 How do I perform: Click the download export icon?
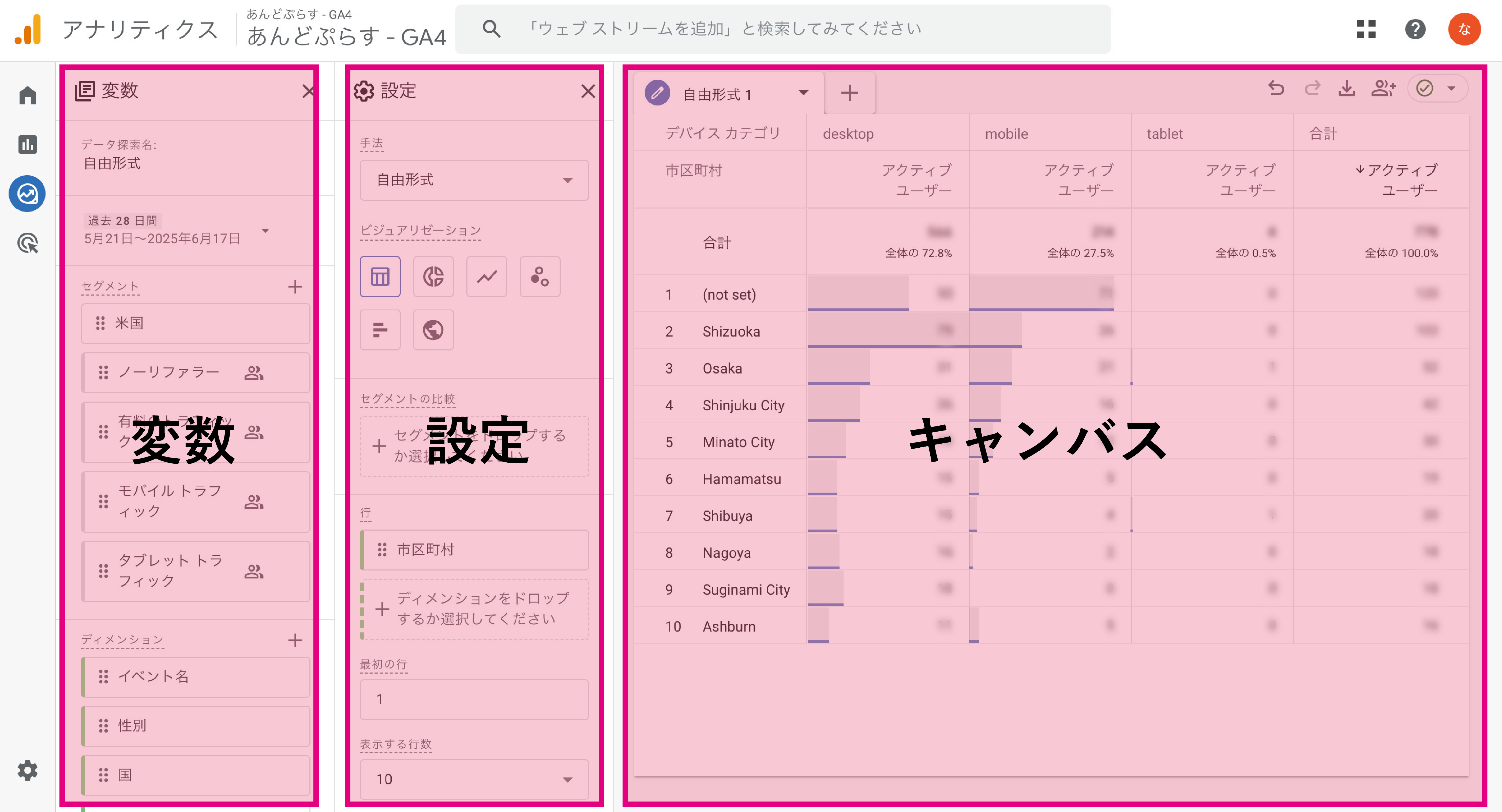pyautogui.click(x=1347, y=89)
